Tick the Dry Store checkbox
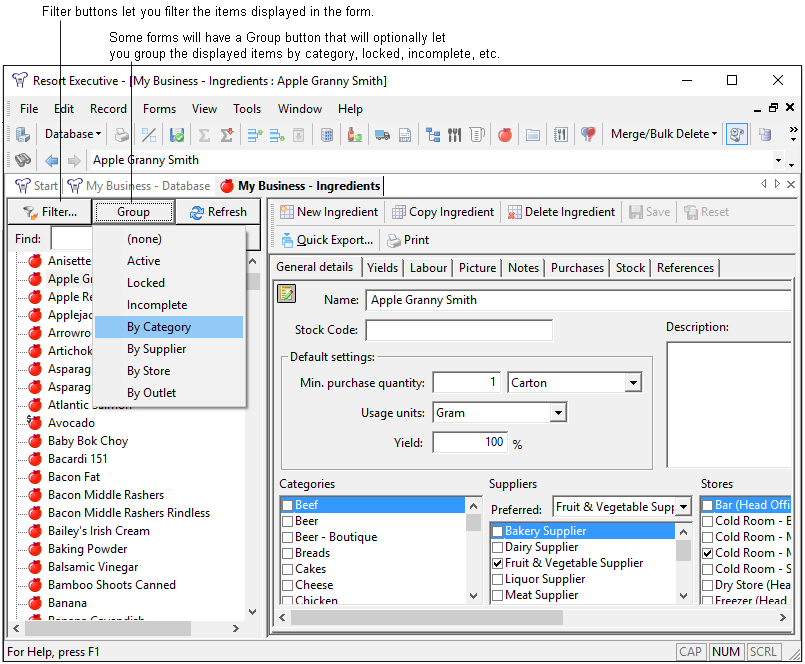The width and height of the screenshot is (805, 664). (x=707, y=585)
